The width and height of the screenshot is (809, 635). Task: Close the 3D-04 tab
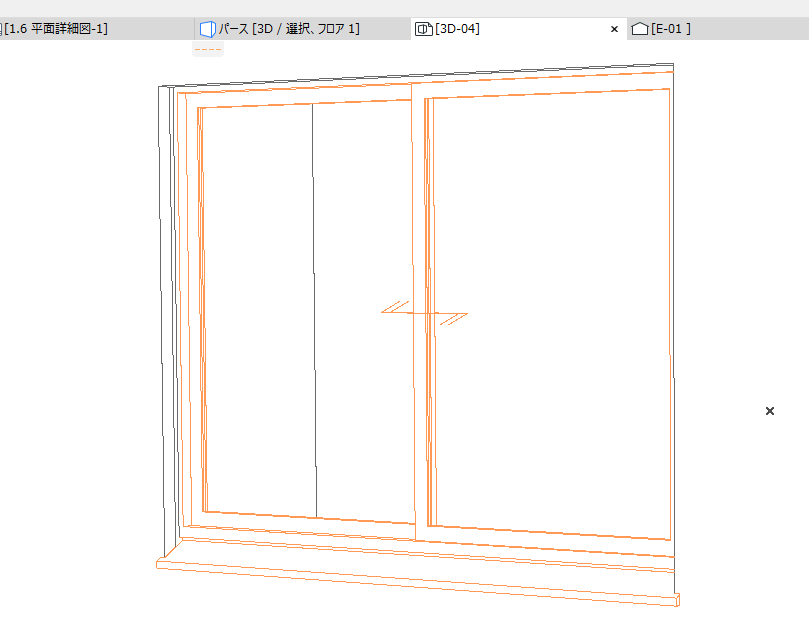[614, 29]
